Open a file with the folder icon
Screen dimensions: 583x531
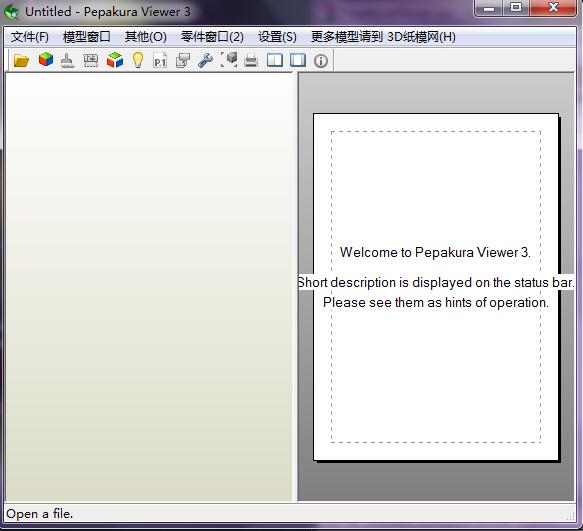(21, 60)
